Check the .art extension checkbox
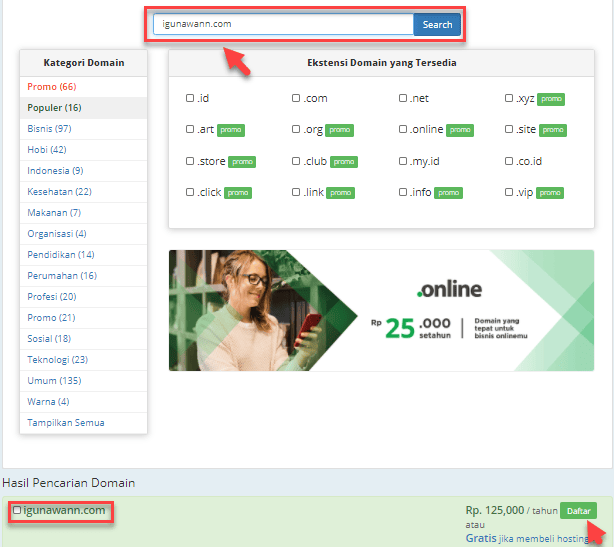 tap(190, 129)
